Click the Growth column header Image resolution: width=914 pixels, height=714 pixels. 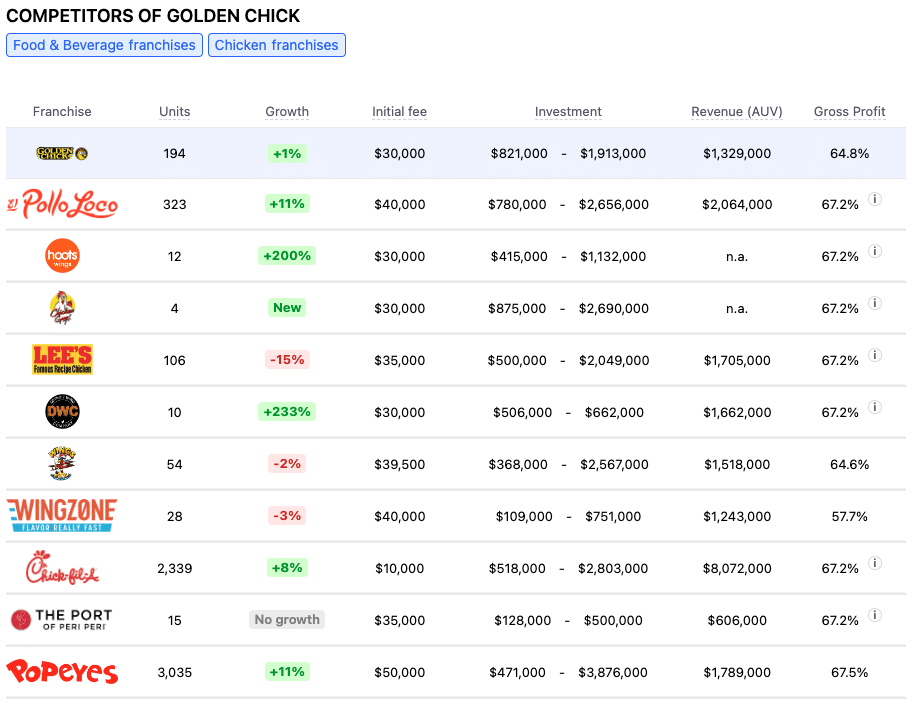coord(287,111)
